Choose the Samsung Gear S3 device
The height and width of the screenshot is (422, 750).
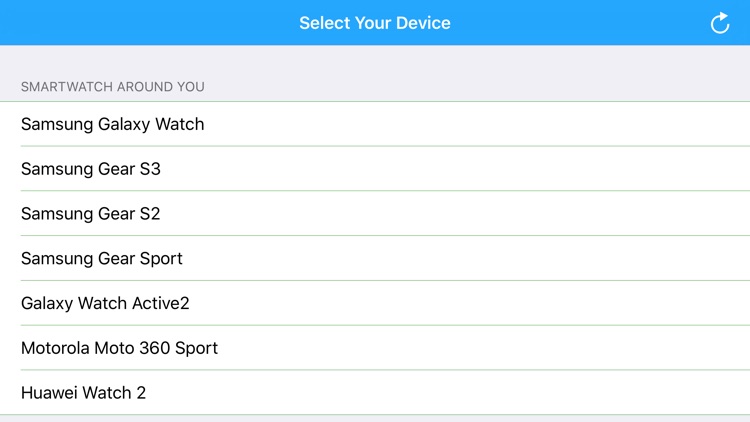click(x=375, y=169)
